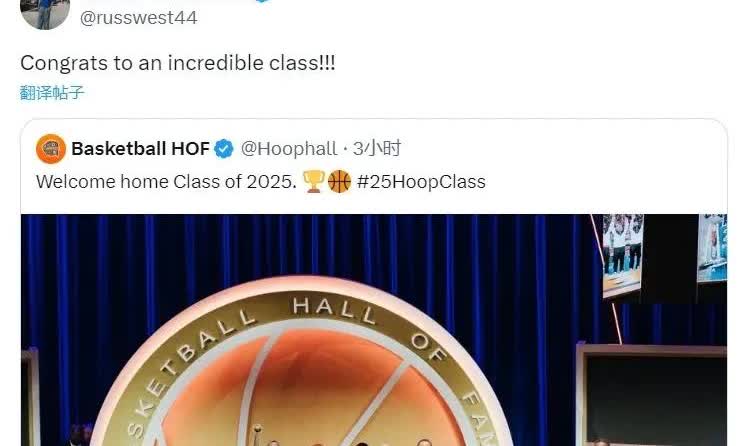Open the Hall of Fame photo
Screen dimensions: 744x446
pos(374,330)
